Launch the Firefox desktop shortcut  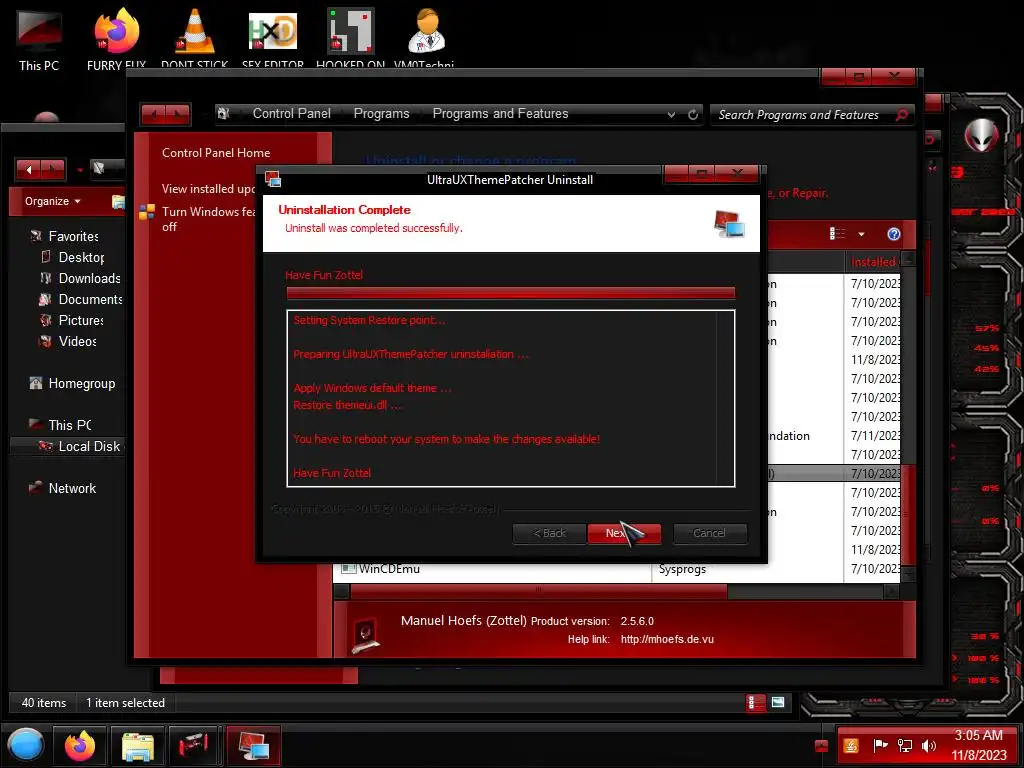point(116,39)
